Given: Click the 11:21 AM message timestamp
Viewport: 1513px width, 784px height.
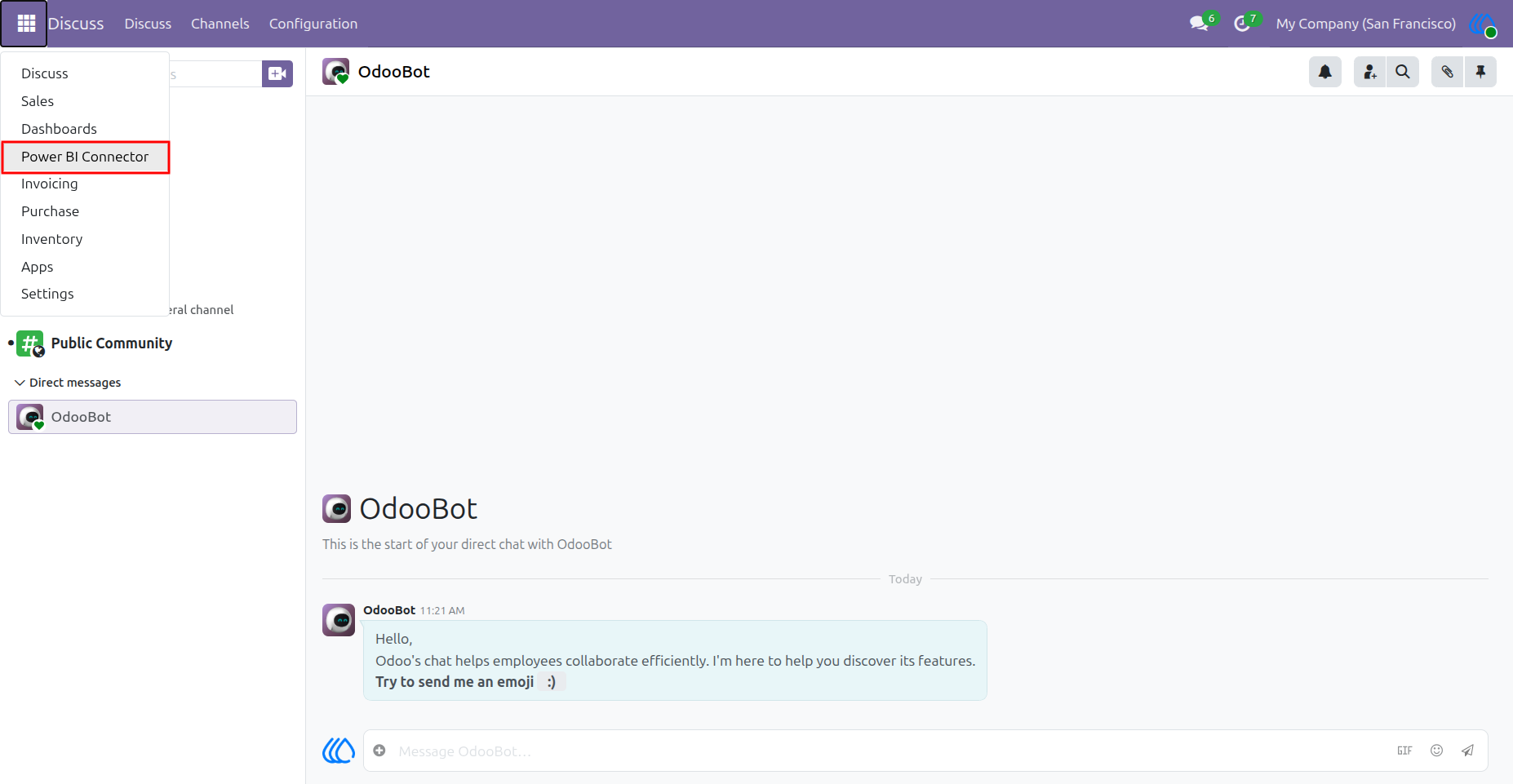Looking at the screenshot, I should click(442, 610).
